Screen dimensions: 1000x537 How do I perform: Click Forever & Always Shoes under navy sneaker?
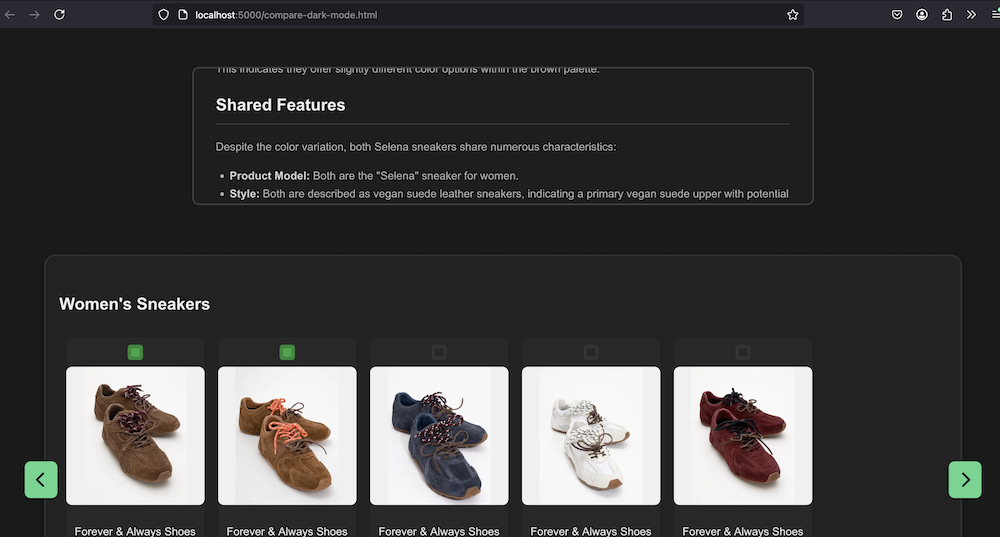point(439,531)
